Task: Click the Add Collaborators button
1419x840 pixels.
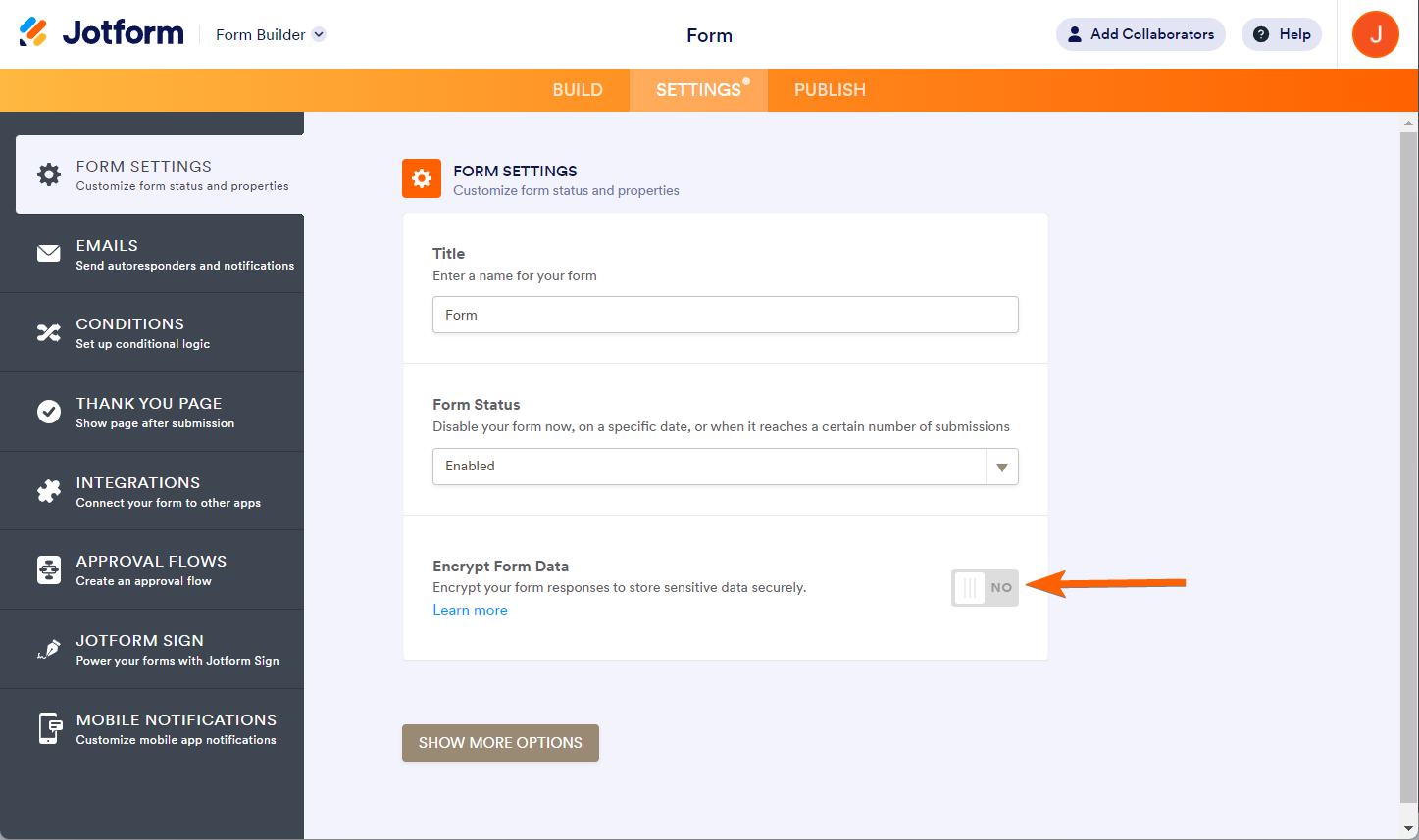Action: [1140, 34]
